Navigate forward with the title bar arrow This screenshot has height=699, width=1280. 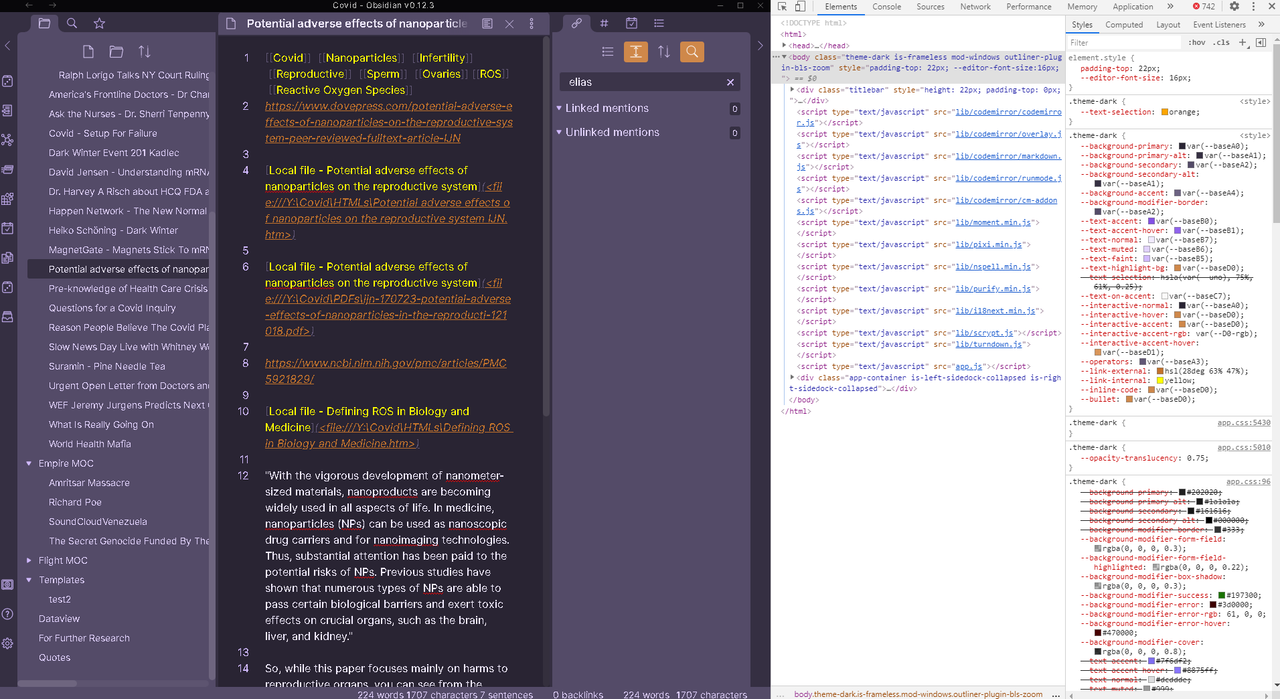pyautogui.click(x=54, y=6)
